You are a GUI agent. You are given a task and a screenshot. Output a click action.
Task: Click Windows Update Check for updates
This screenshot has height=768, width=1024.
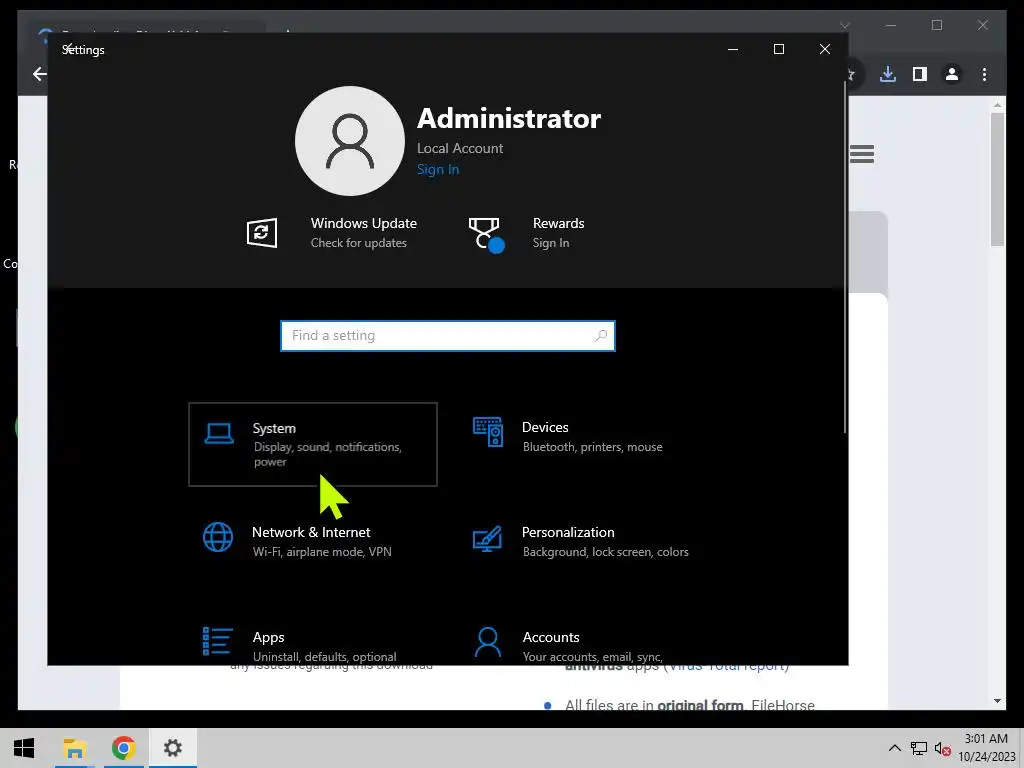tap(359, 243)
